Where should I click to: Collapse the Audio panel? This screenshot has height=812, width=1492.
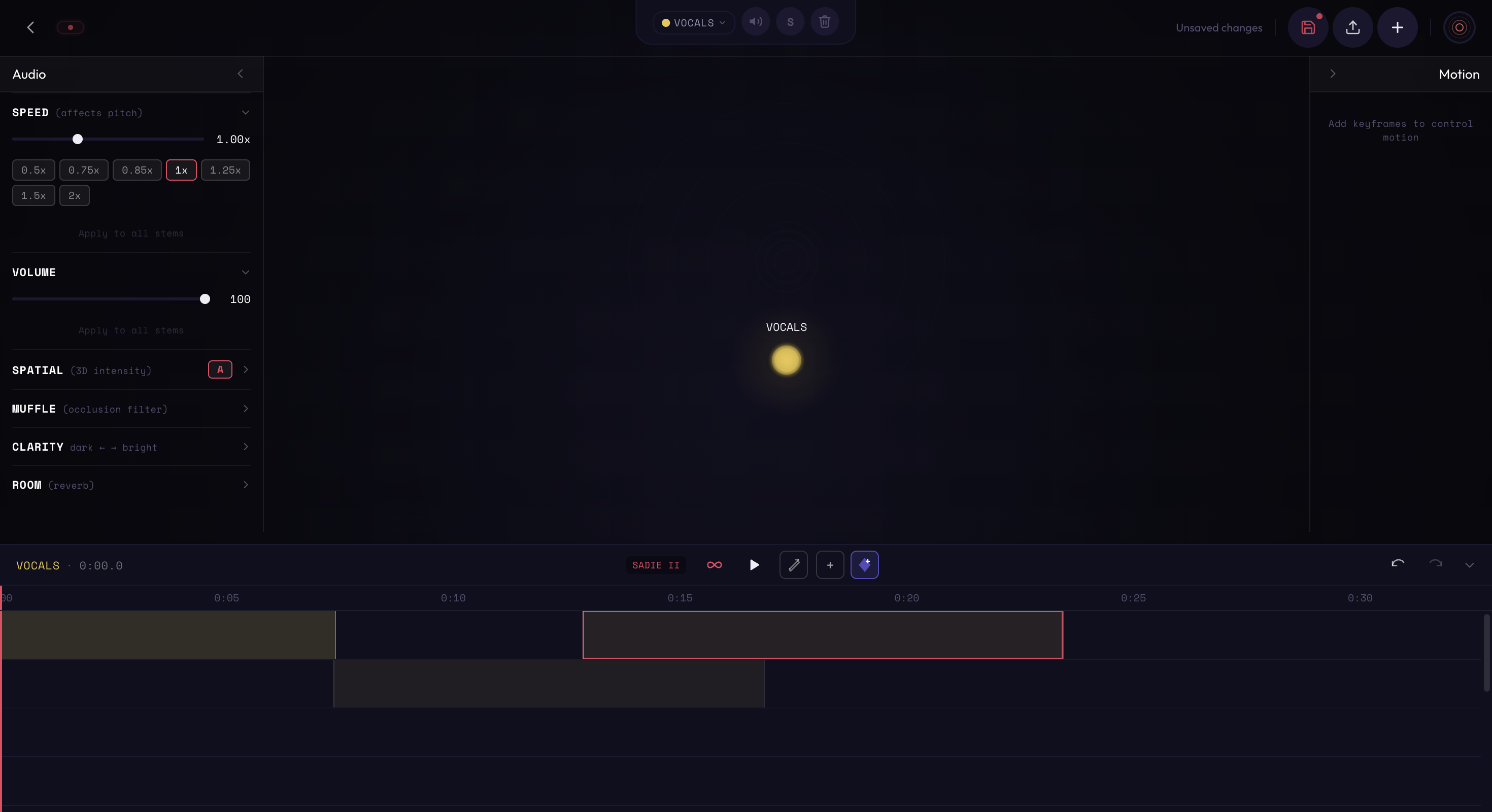pos(241,74)
